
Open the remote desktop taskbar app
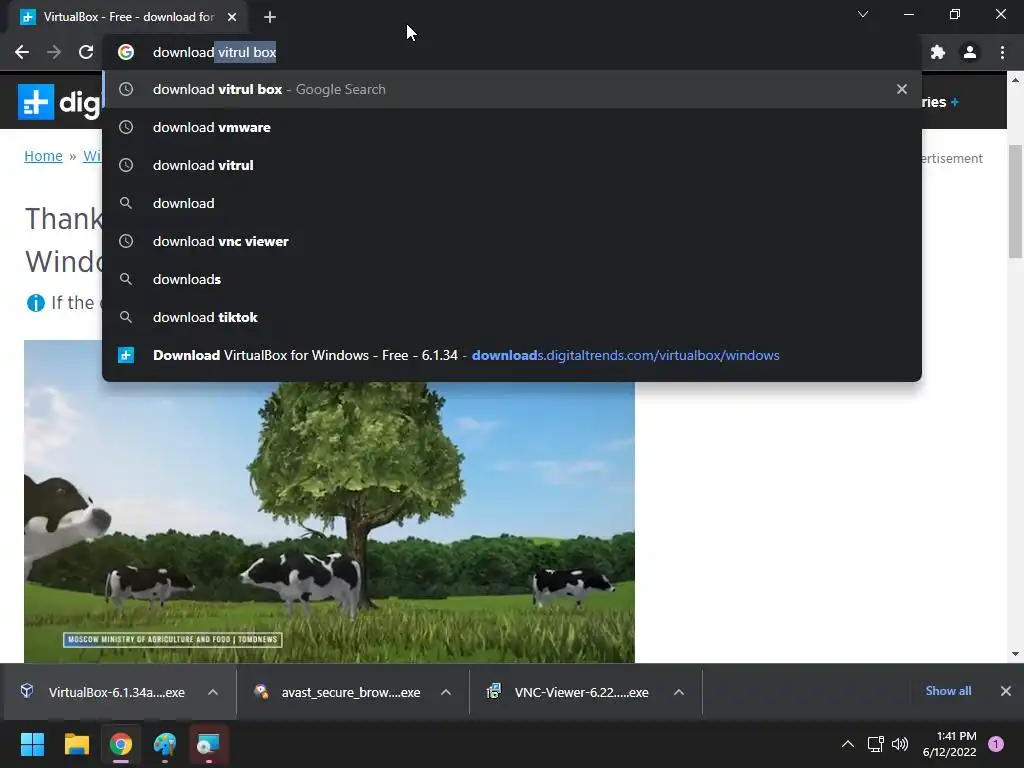[x=209, y=744]
